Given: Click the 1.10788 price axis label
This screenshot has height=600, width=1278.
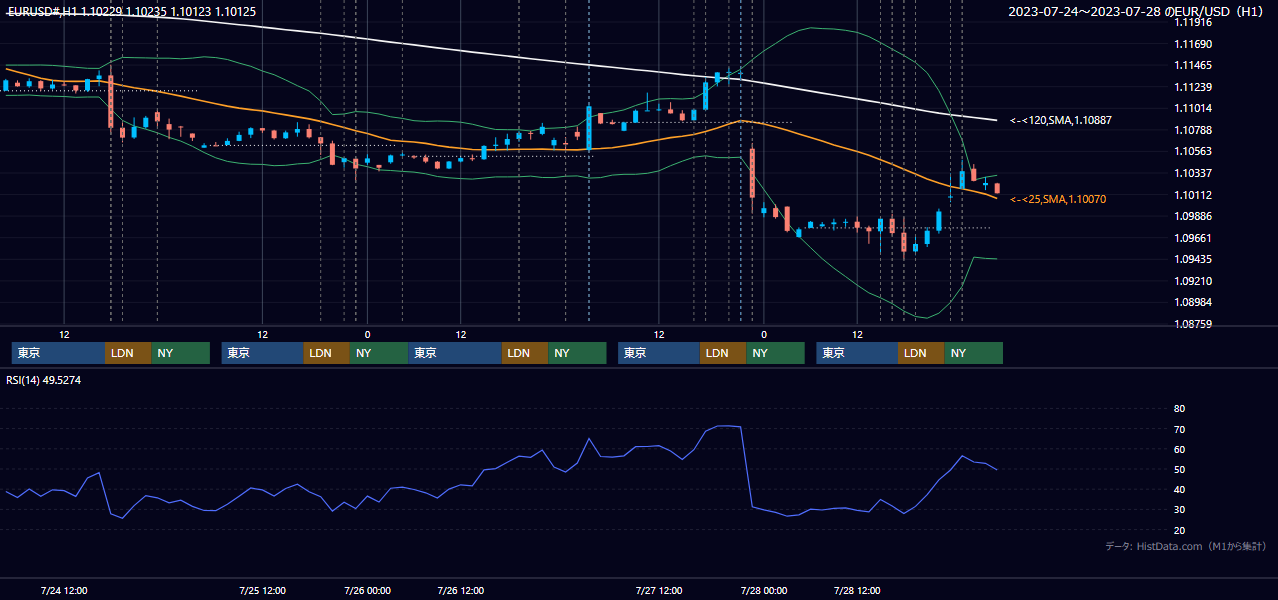Looking at the screenshot, I should (1192, 130).
